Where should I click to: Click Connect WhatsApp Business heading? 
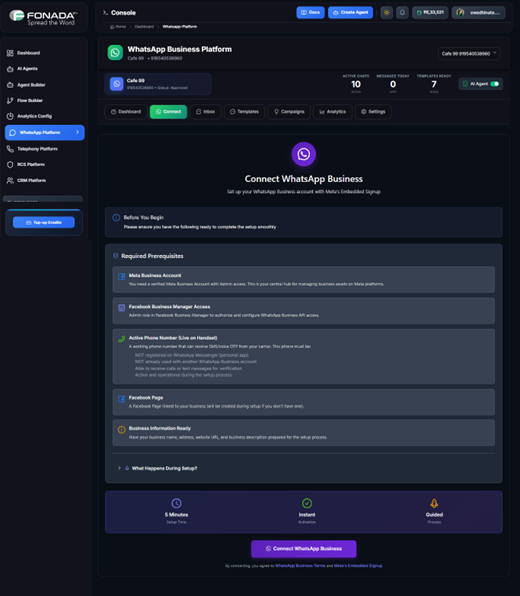click(x=304, y=179)
